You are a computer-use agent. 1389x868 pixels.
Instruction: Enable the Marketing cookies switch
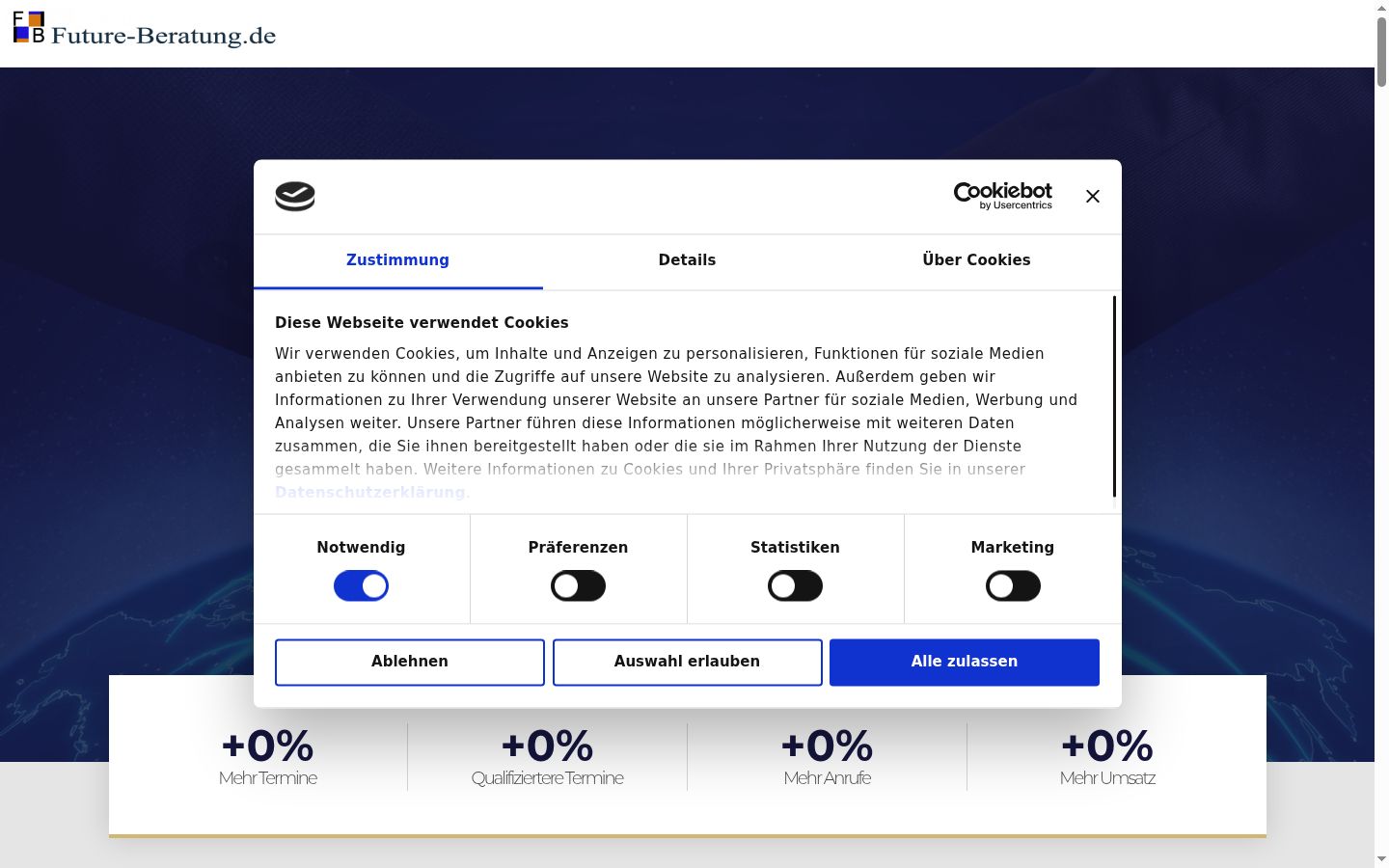(x=1013, y=585)
